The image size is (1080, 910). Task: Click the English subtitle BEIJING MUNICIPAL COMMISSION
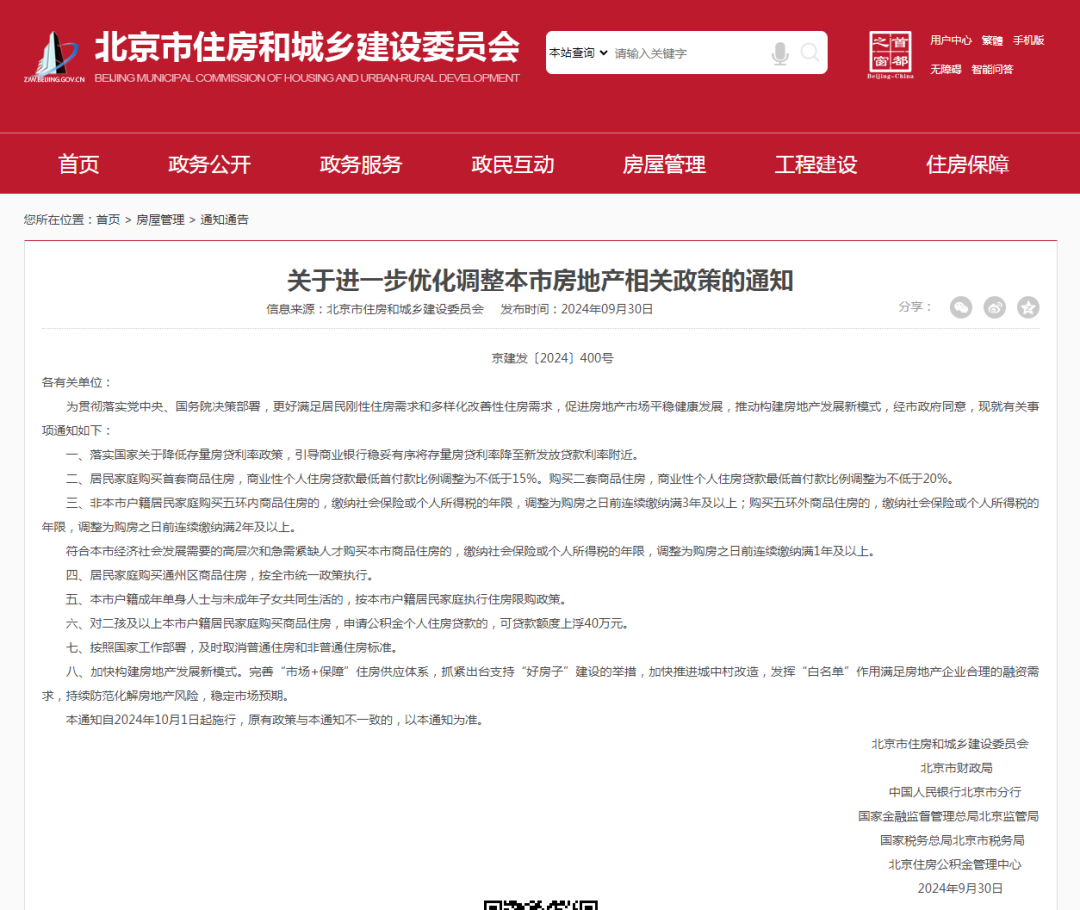click(307, 78)
